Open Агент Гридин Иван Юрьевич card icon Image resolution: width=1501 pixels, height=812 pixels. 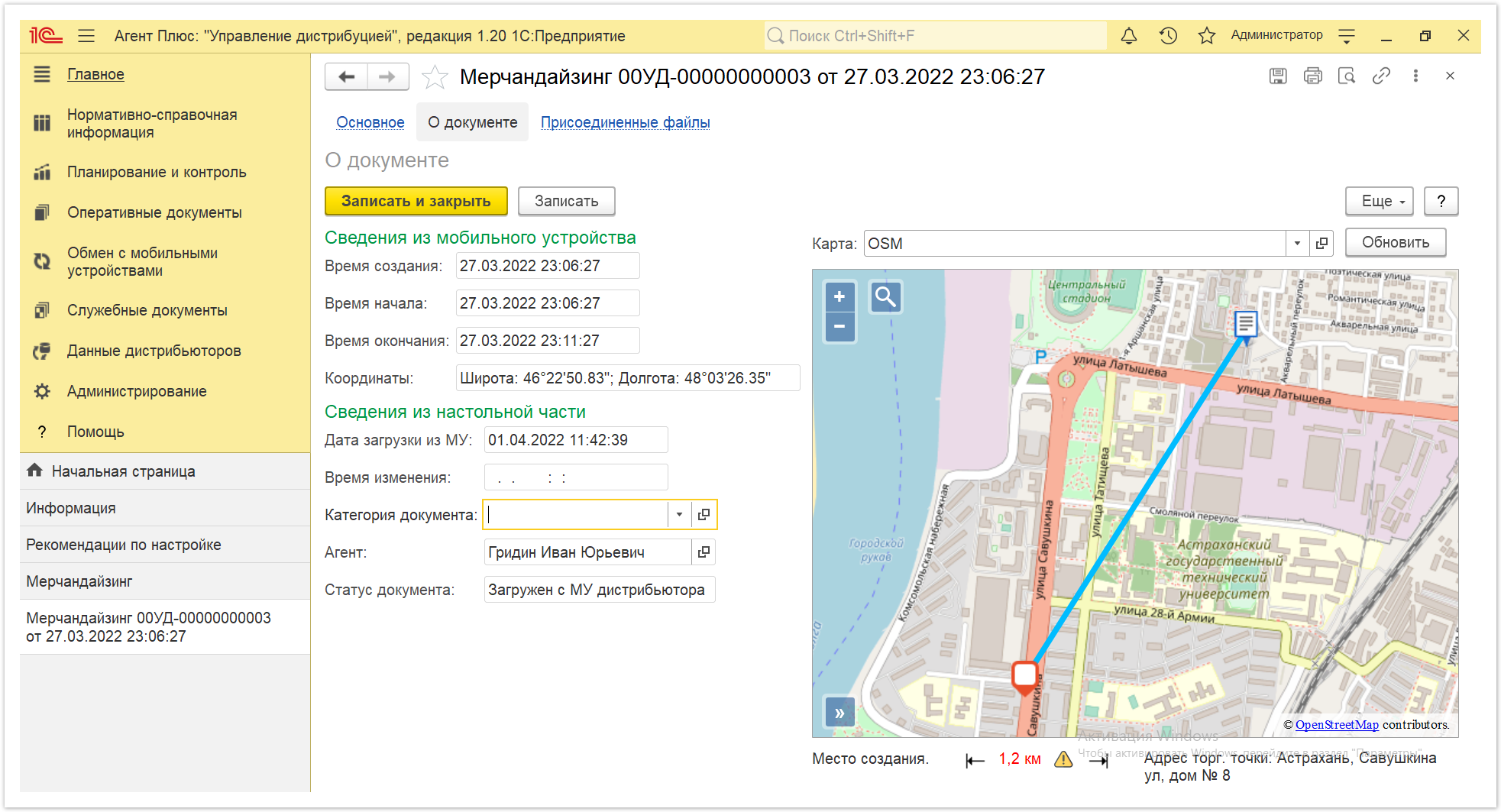pyautogui.click(x=704, y=552)
